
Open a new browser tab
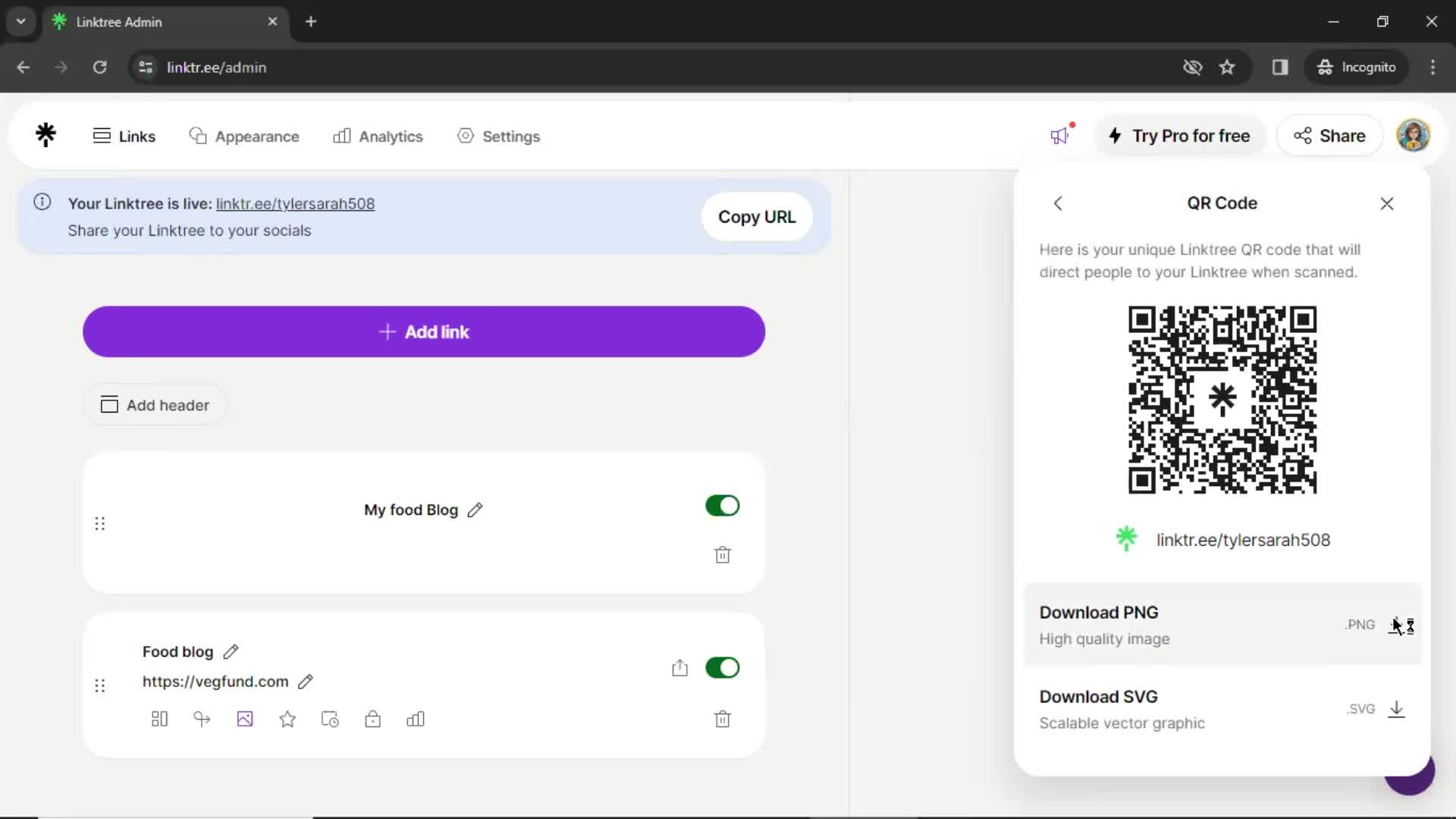311,22
